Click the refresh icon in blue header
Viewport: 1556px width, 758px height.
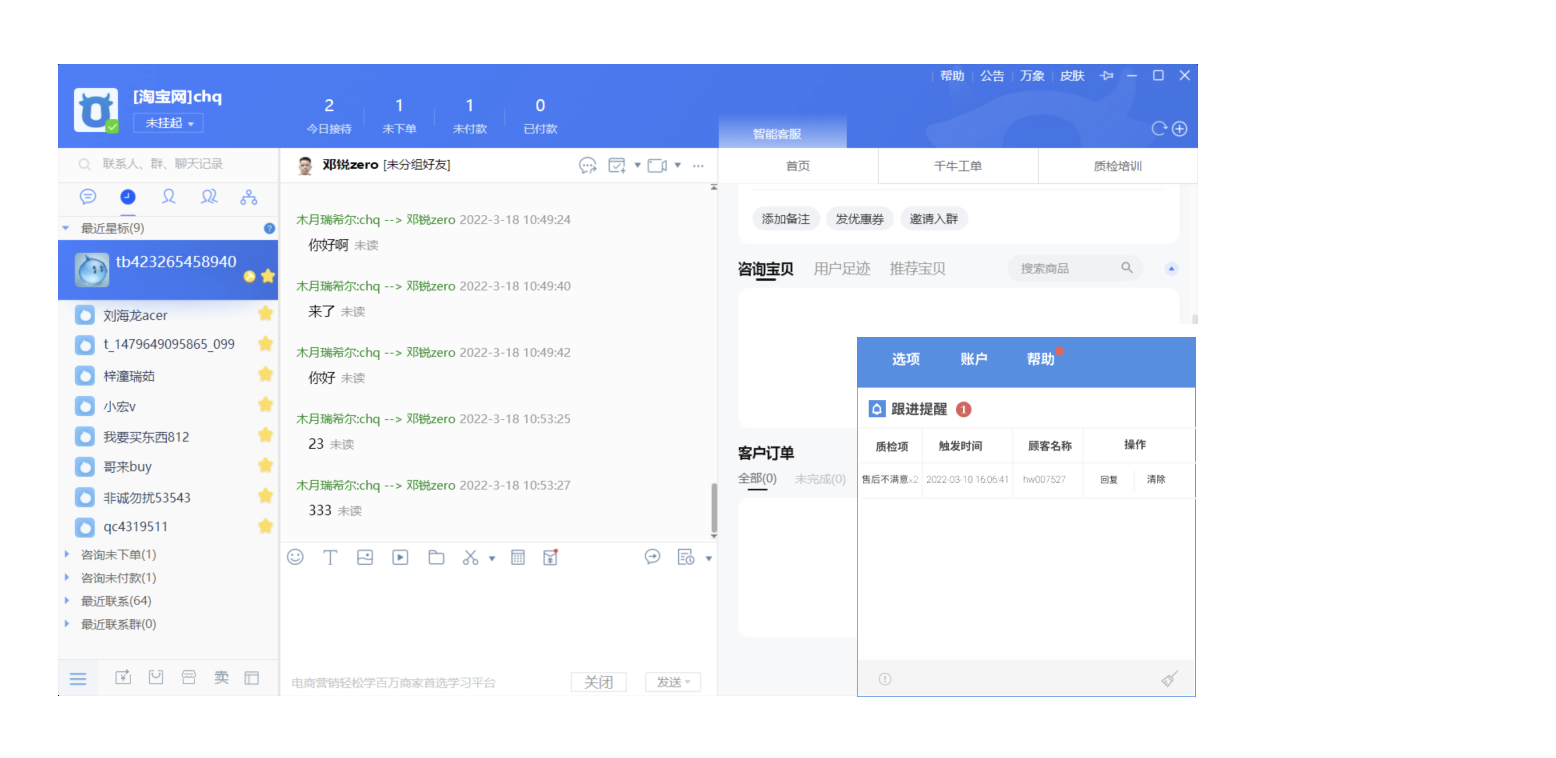tap(1159, 128)
